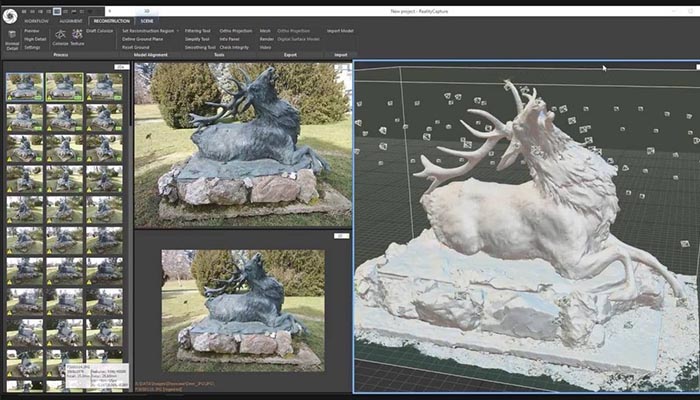Switch to the WORKFLOW tab

coord(36,21)
